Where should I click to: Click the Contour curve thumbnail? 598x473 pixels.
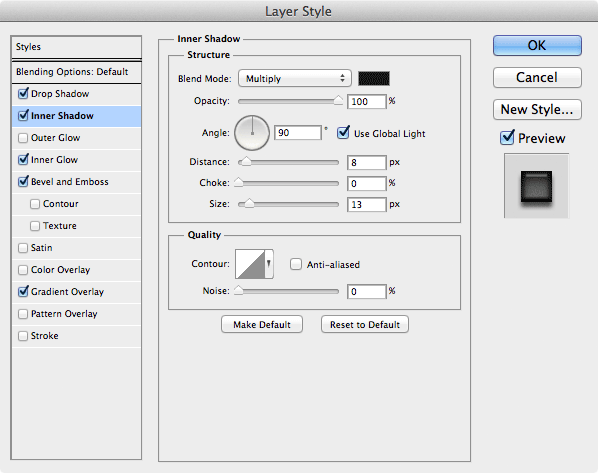click(250, 264)
